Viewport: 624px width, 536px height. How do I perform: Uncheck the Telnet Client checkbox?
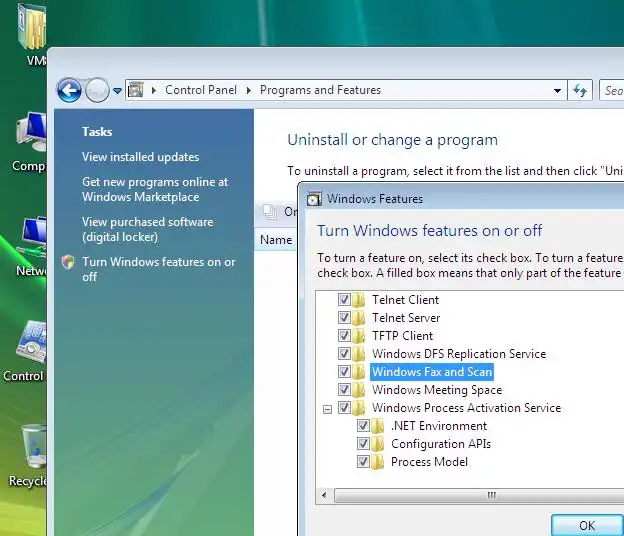click(344, 300)
